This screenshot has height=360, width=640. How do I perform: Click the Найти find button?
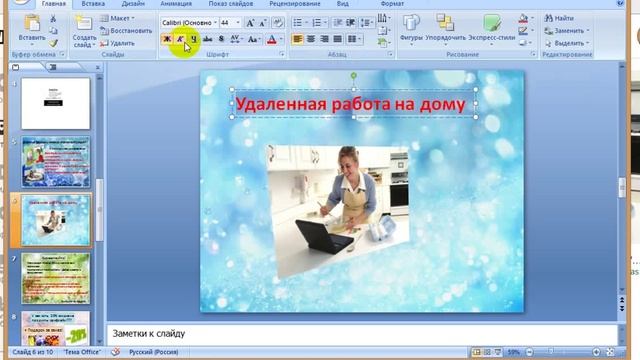pyautogui.click(x=559, y=18)
